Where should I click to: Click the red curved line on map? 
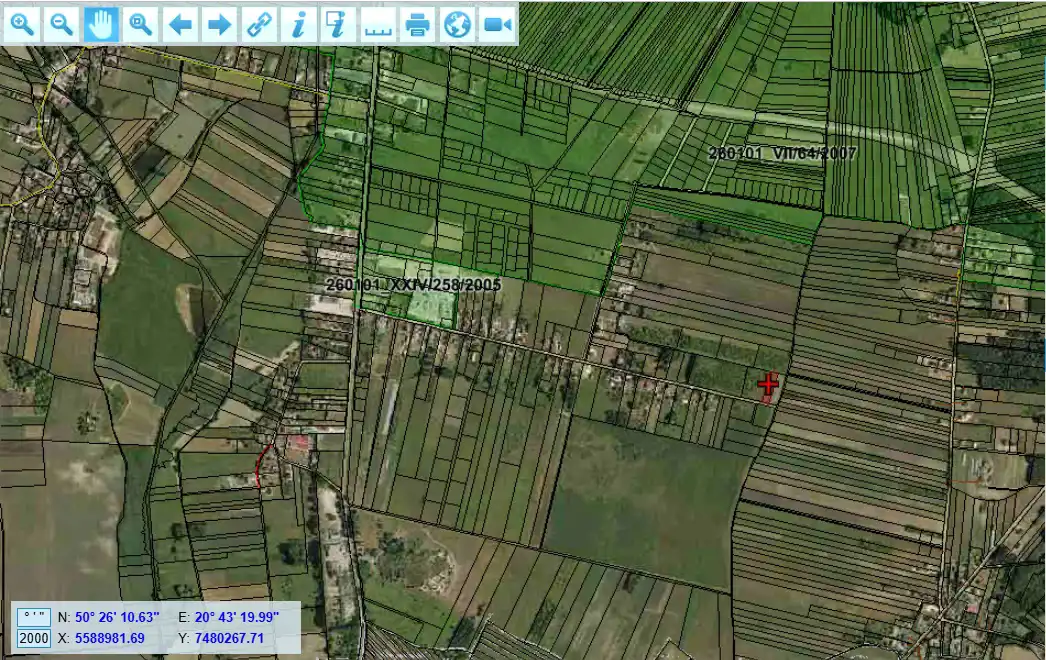(260, 465)
